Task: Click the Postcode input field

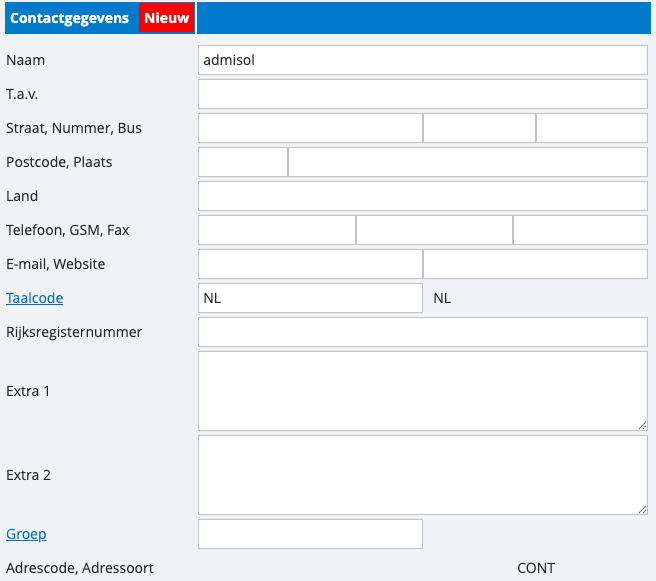Action: pyautogui.click(x=243, y=162)
